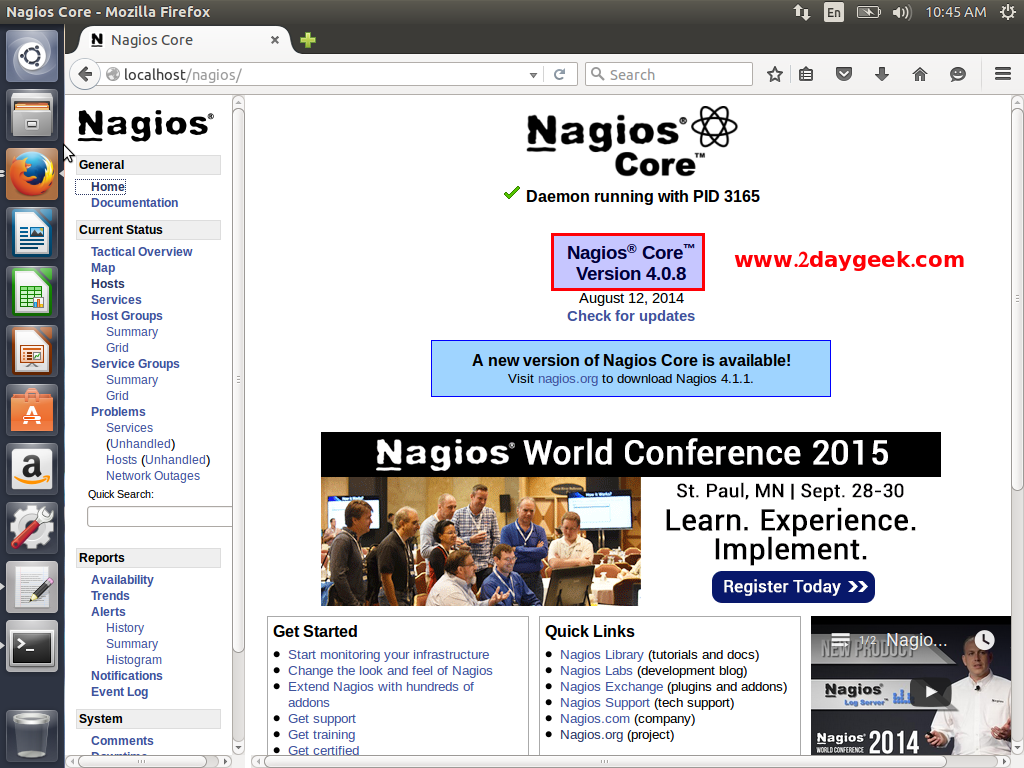Open Network Outages link
This screenshot has height=768, width=1024.
coord(153,476)
